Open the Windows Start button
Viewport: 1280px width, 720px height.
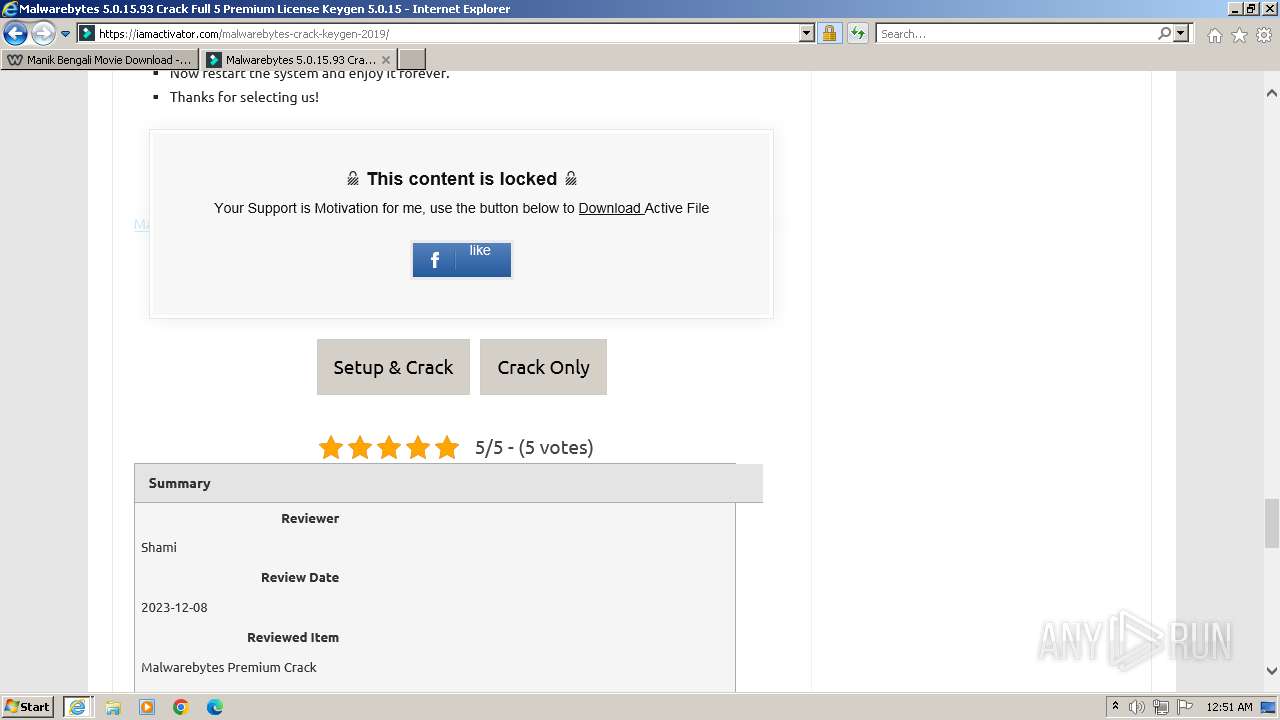28,706
